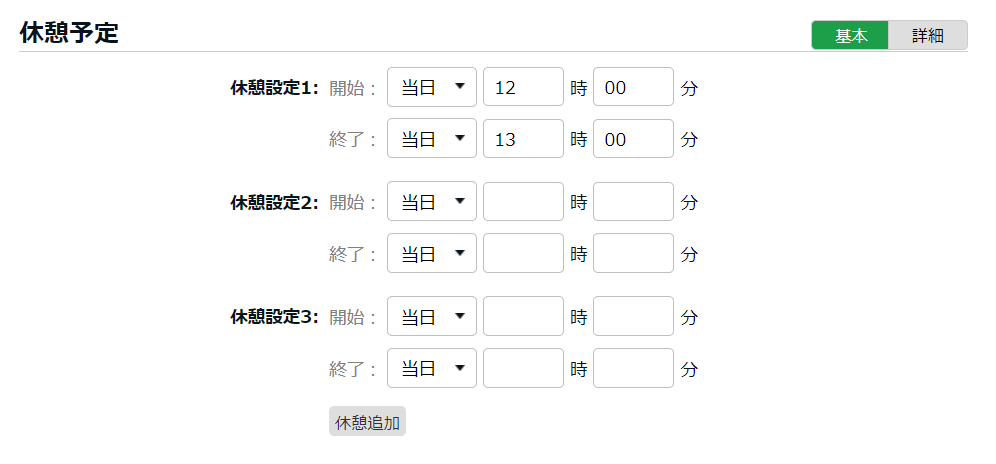The image size is (996, 464).
Task: Select 休憩設定3 start minute field
Action: point(633,316)
